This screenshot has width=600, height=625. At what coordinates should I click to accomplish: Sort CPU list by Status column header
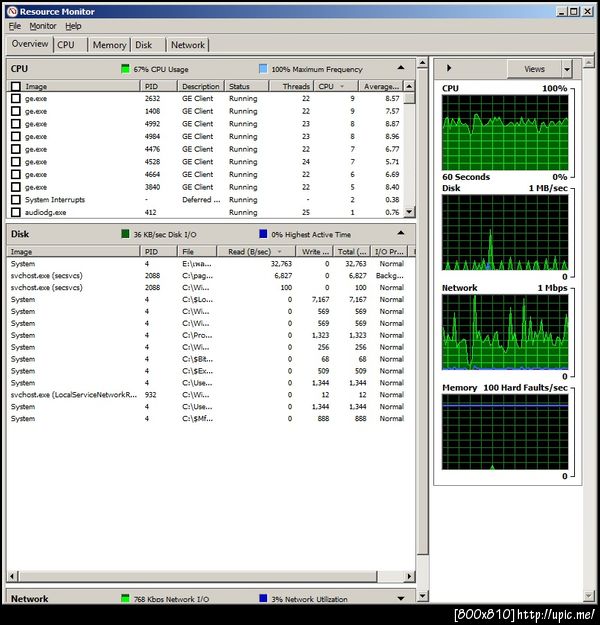[247, 86]
